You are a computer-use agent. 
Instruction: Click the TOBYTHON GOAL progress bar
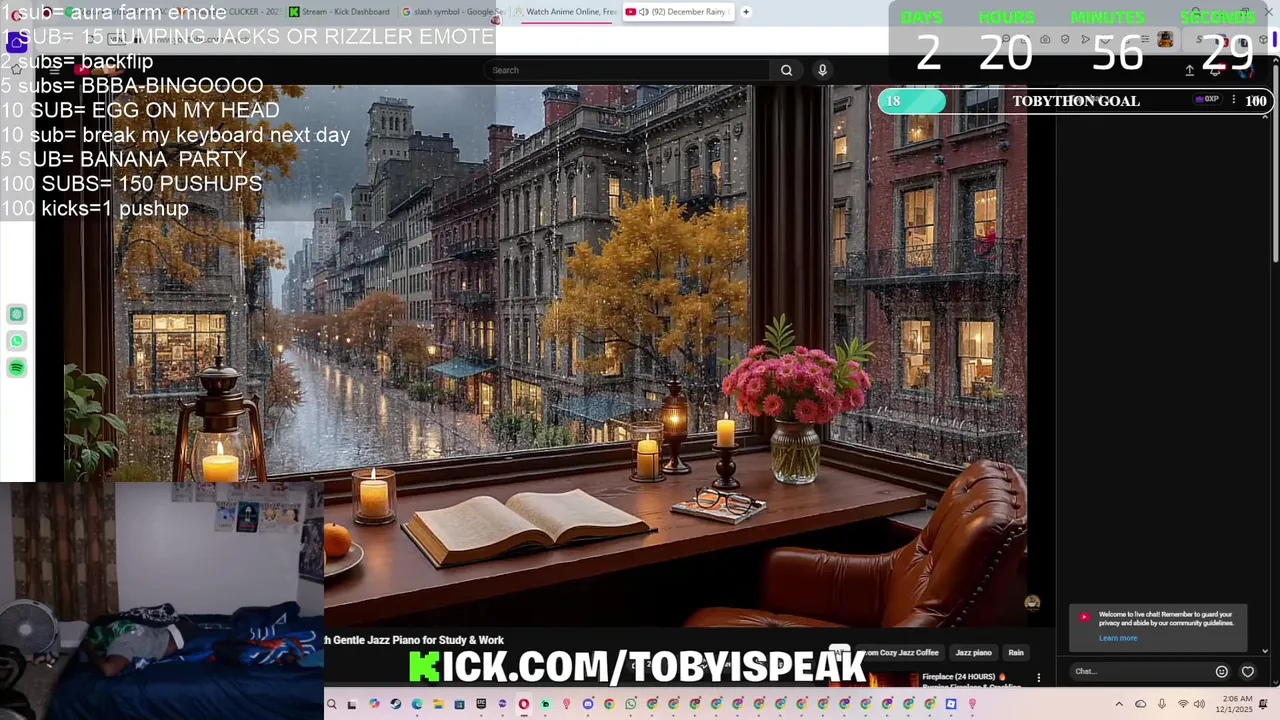1074,101
